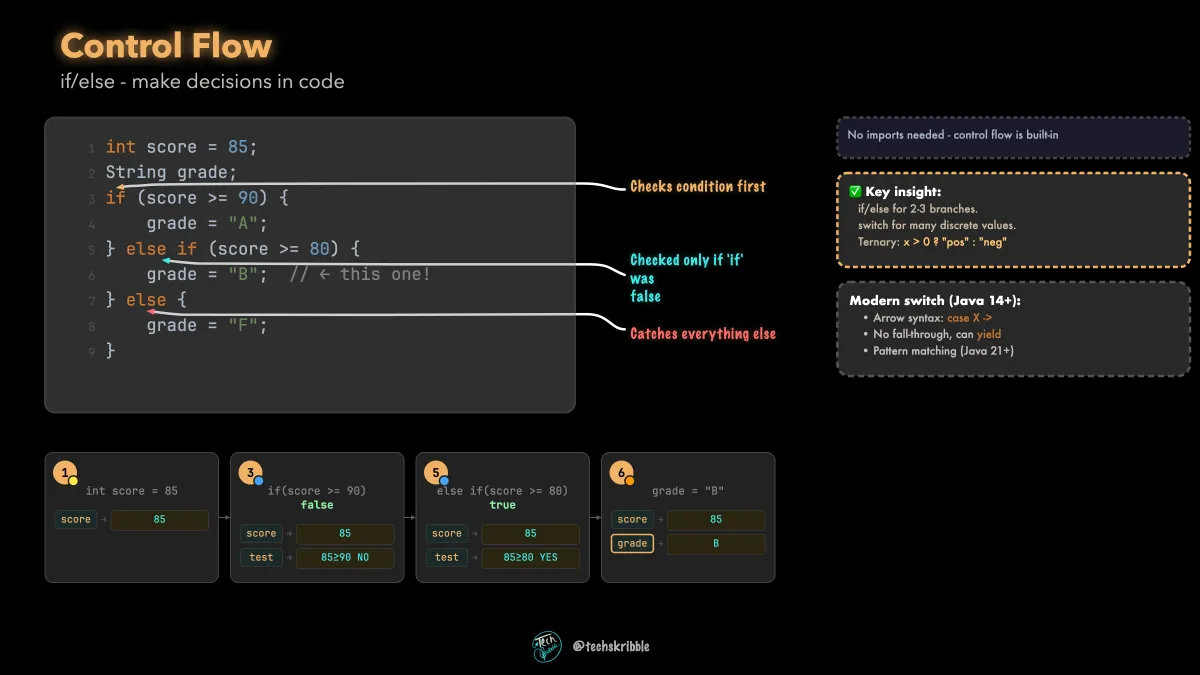
Task: Click the "Checks condition first" annotation
Action: click(x=698, y=187)
